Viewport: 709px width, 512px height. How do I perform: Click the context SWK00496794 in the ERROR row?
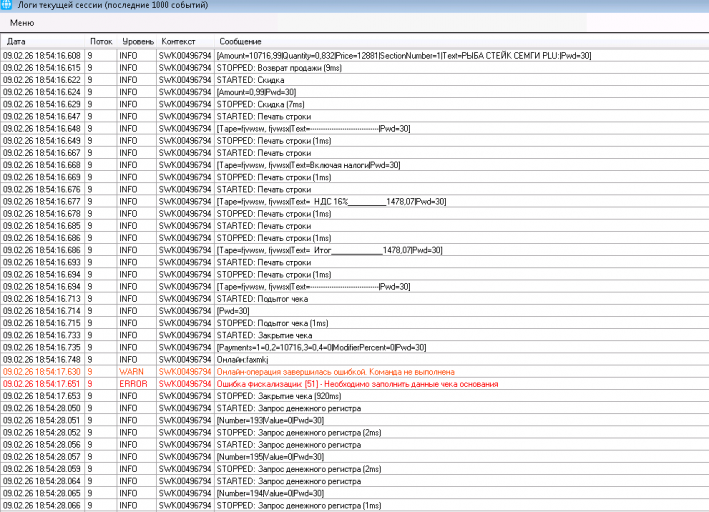[x=185, y=384]
